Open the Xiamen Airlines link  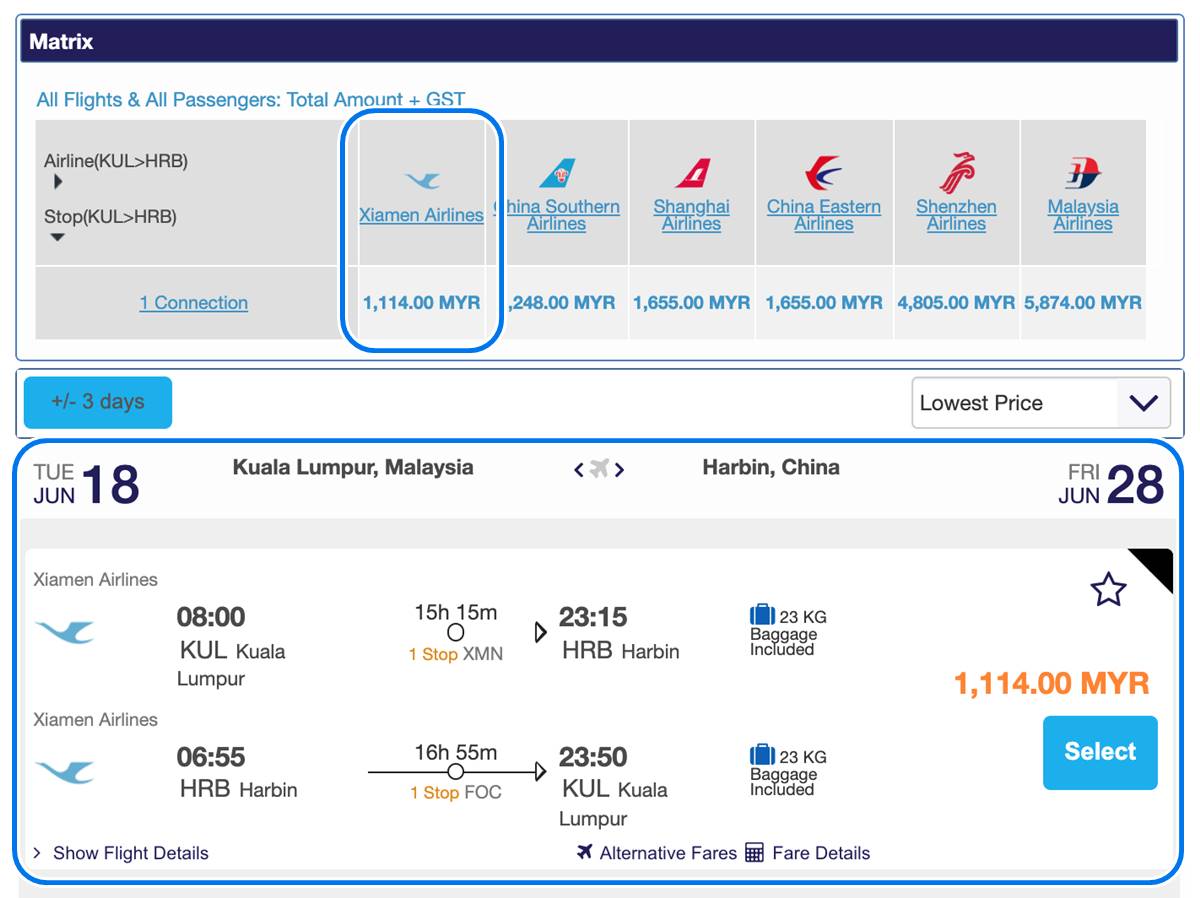click(421, 215)
